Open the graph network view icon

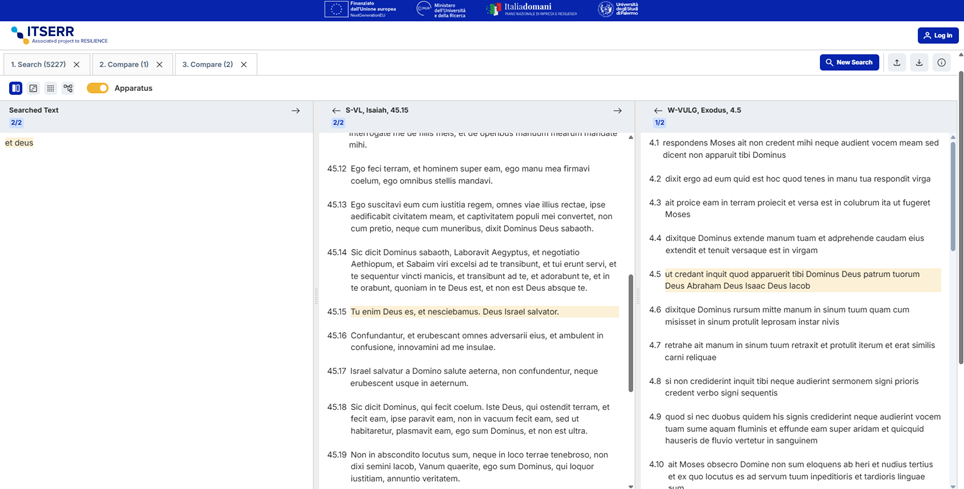tap(68, 88)
